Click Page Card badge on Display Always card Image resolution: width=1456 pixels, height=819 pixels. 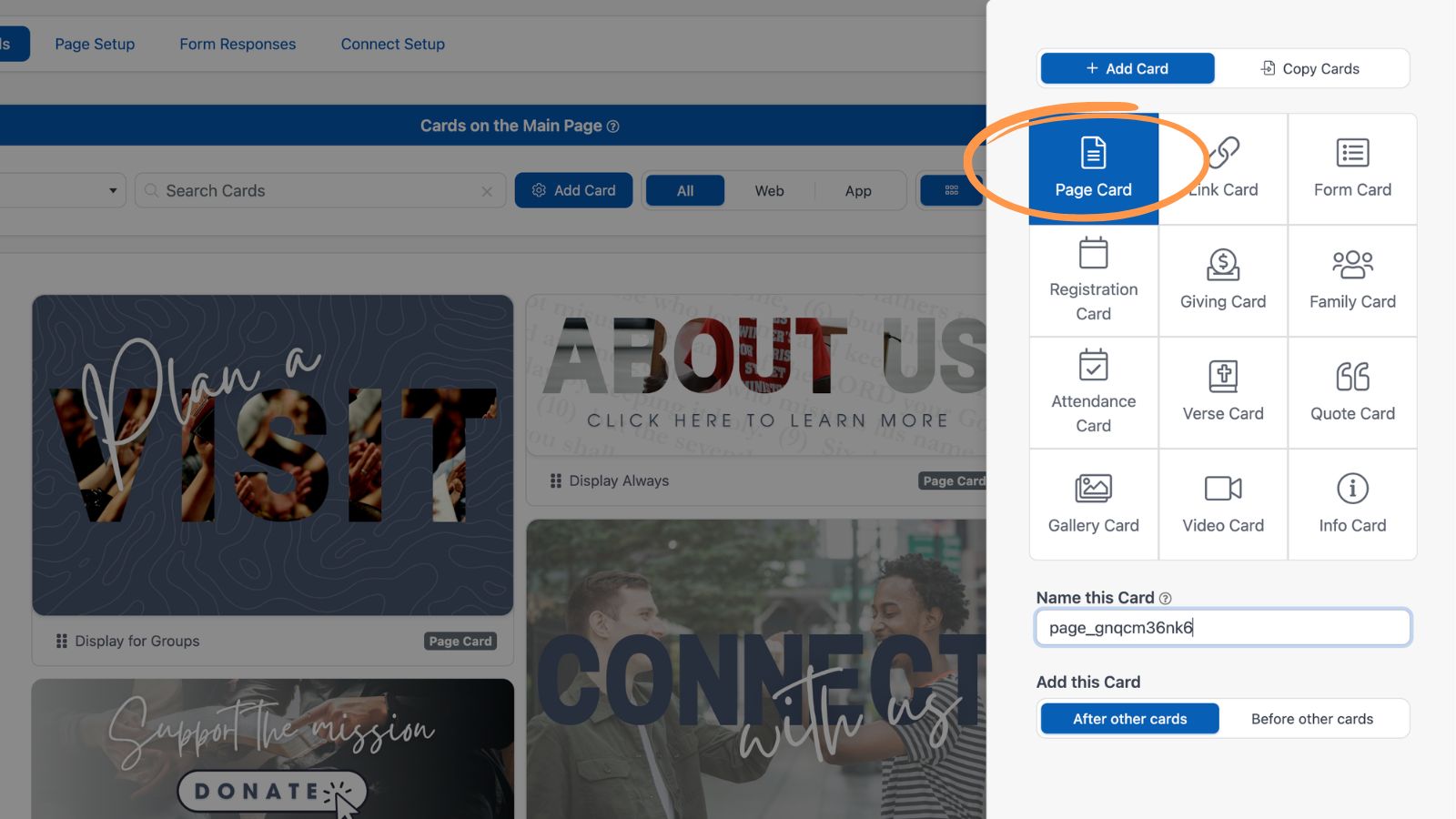coord(953,480)
